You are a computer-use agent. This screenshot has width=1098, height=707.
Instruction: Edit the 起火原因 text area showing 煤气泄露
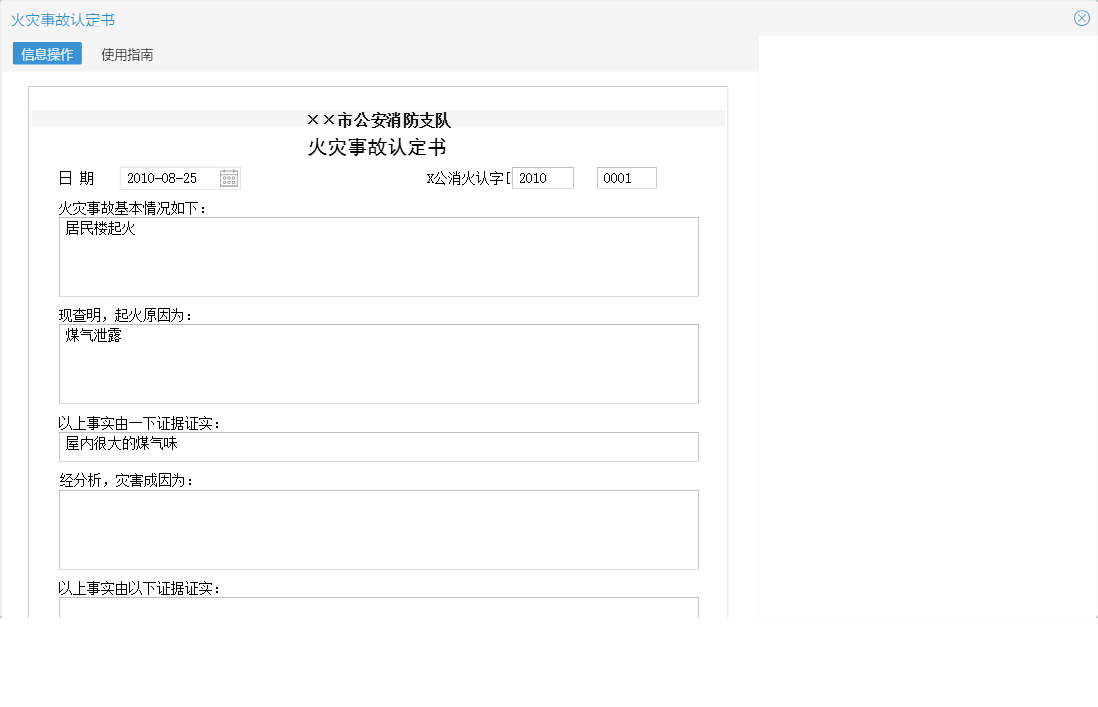point(378,362)
